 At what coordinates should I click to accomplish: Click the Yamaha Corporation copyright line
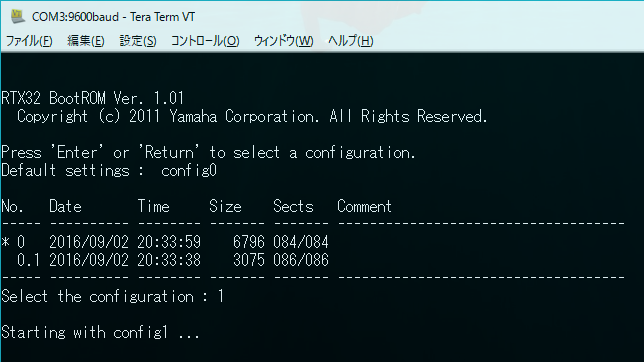click(x=252, y=117)
